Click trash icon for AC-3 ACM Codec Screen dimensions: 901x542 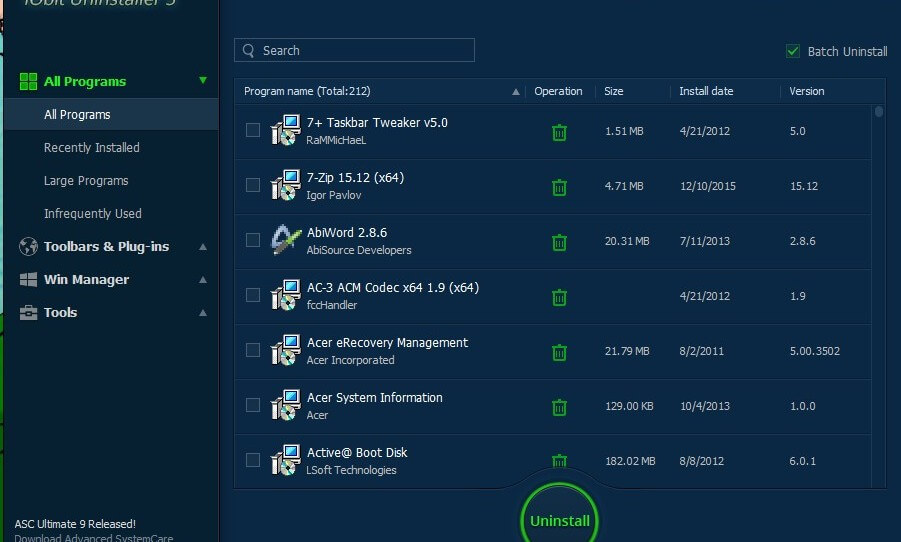559,298
